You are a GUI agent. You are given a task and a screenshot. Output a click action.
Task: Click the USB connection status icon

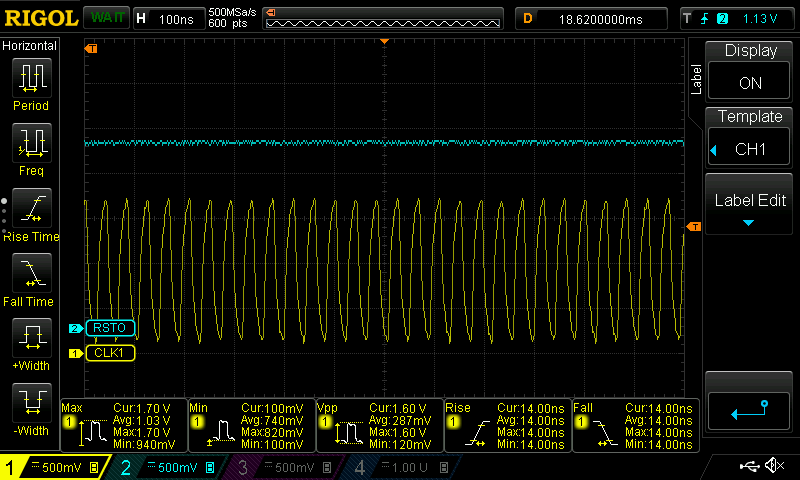click(749, 465)
